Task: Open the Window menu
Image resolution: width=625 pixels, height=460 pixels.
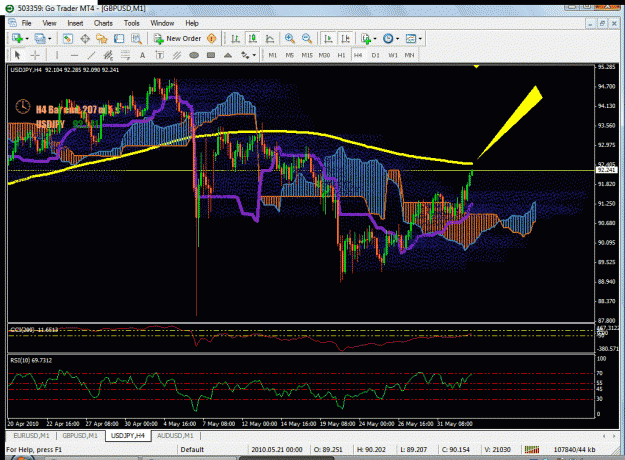Action: coord(162,23)
